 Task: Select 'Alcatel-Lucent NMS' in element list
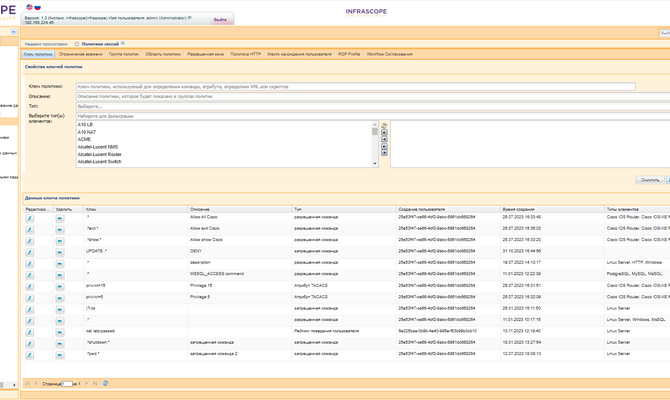click(99, 146)
